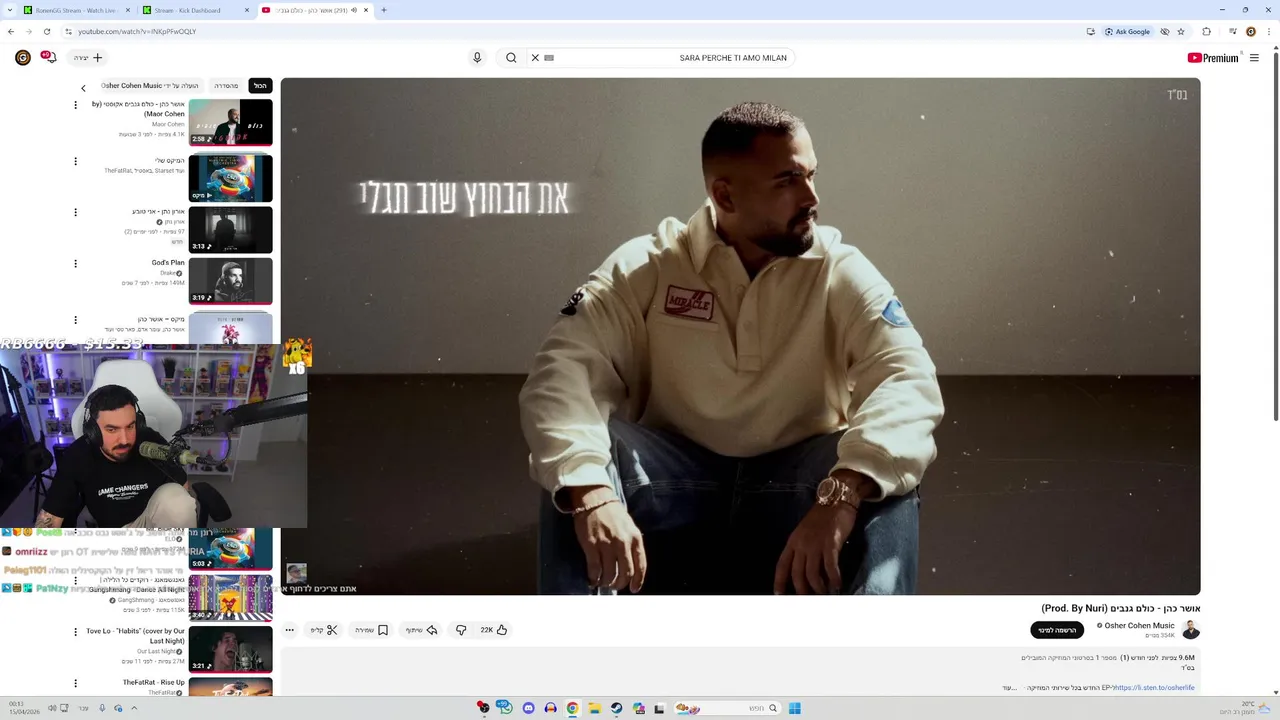Open TheFatRat - Rise Up title
The height and width of the screenshot is (720, 1280).
click(x=153, y=683)
